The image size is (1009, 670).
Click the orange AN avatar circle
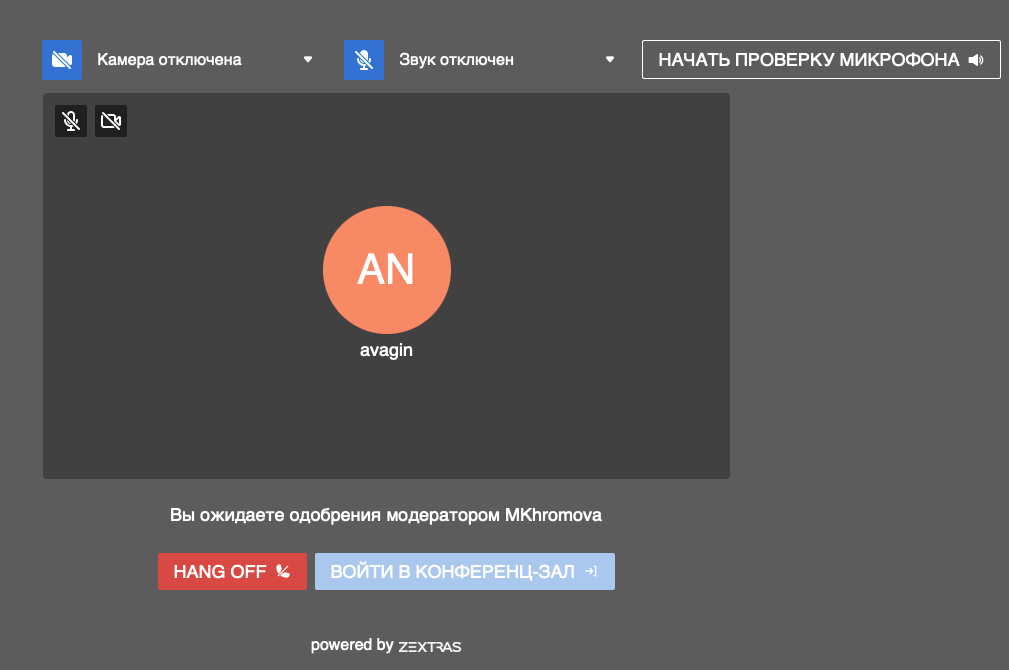(387, 270)
